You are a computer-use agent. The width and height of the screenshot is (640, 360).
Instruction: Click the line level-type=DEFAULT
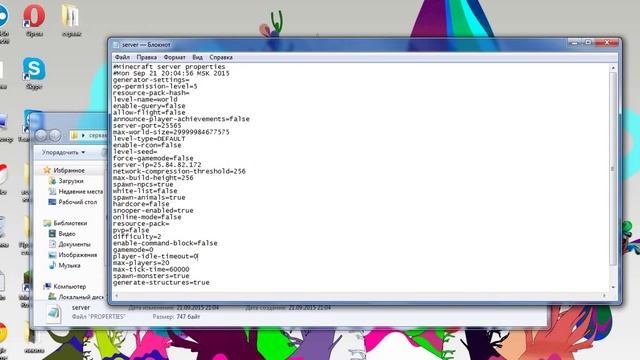149,139
